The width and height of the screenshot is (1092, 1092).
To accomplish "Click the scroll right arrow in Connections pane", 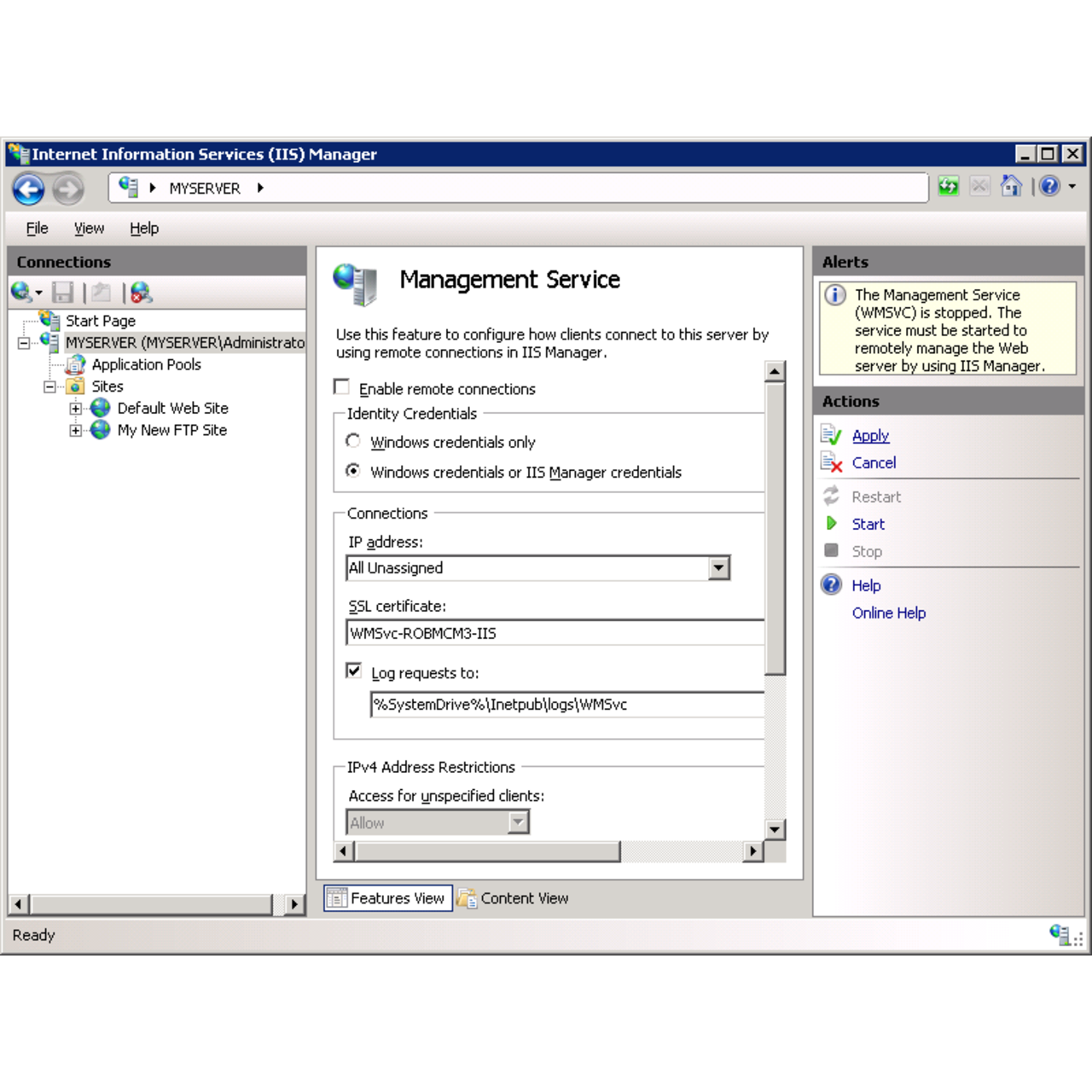I will tap(294, 904).
